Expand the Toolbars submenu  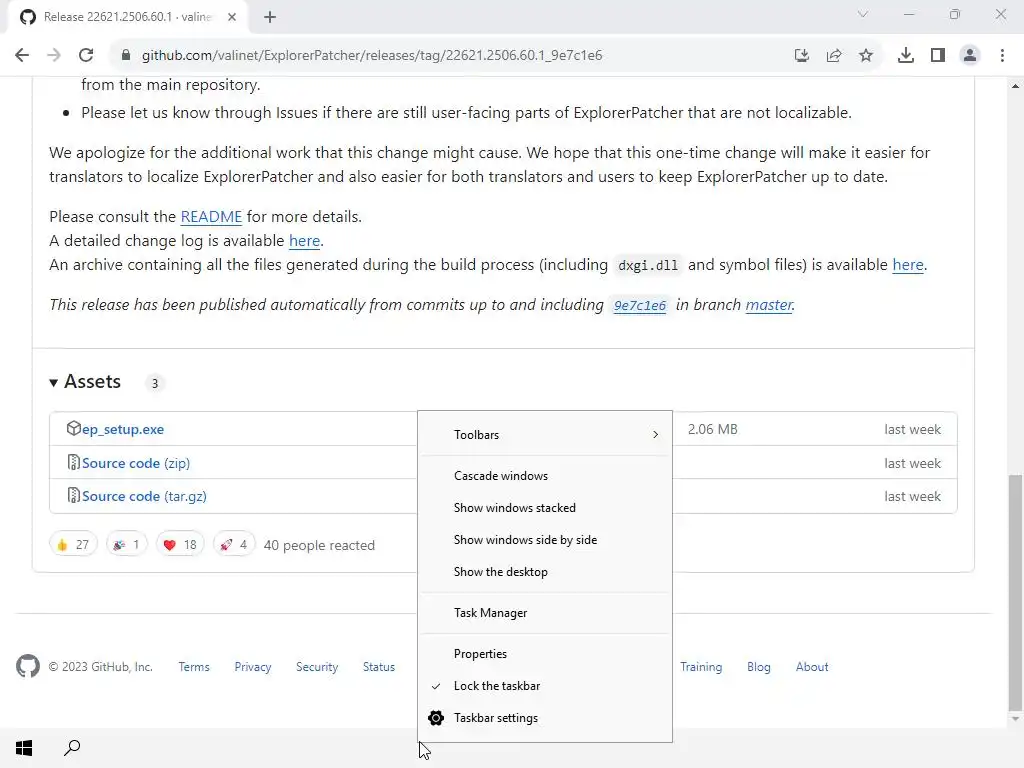pyautogui.click(x=545, y=435)
